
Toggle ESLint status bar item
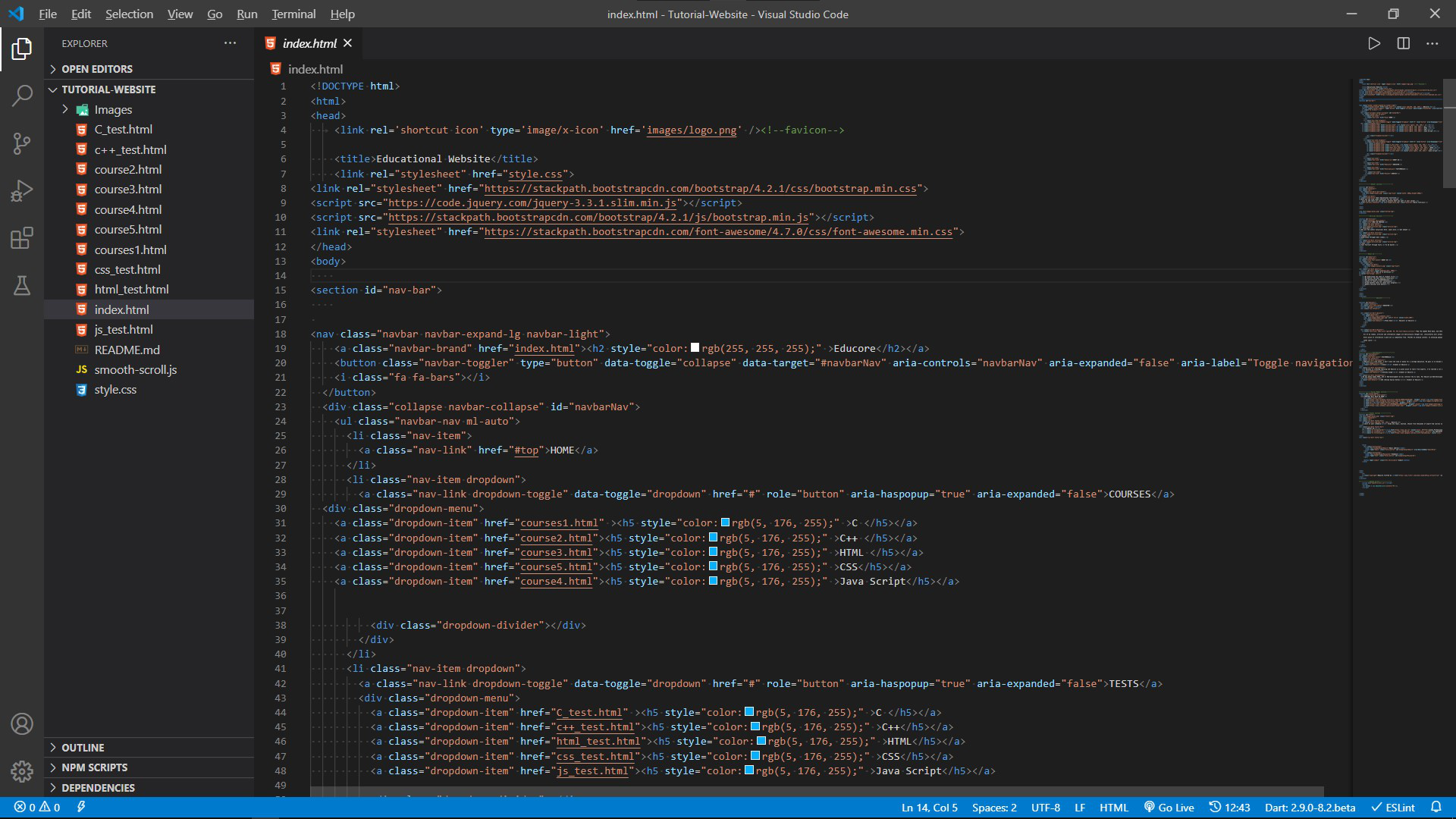click(1393, 808)
